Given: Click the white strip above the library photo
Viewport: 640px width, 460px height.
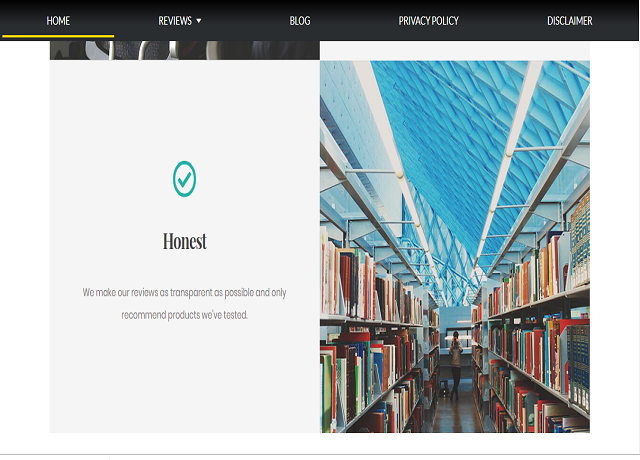Looking at the screenshot, I should tap(455, 50).
